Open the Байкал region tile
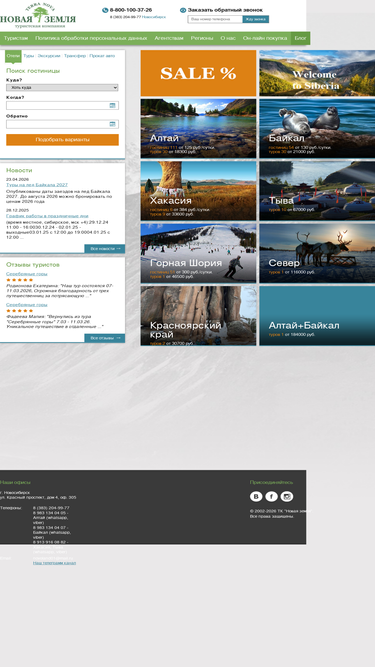 (x=317, y=128)
